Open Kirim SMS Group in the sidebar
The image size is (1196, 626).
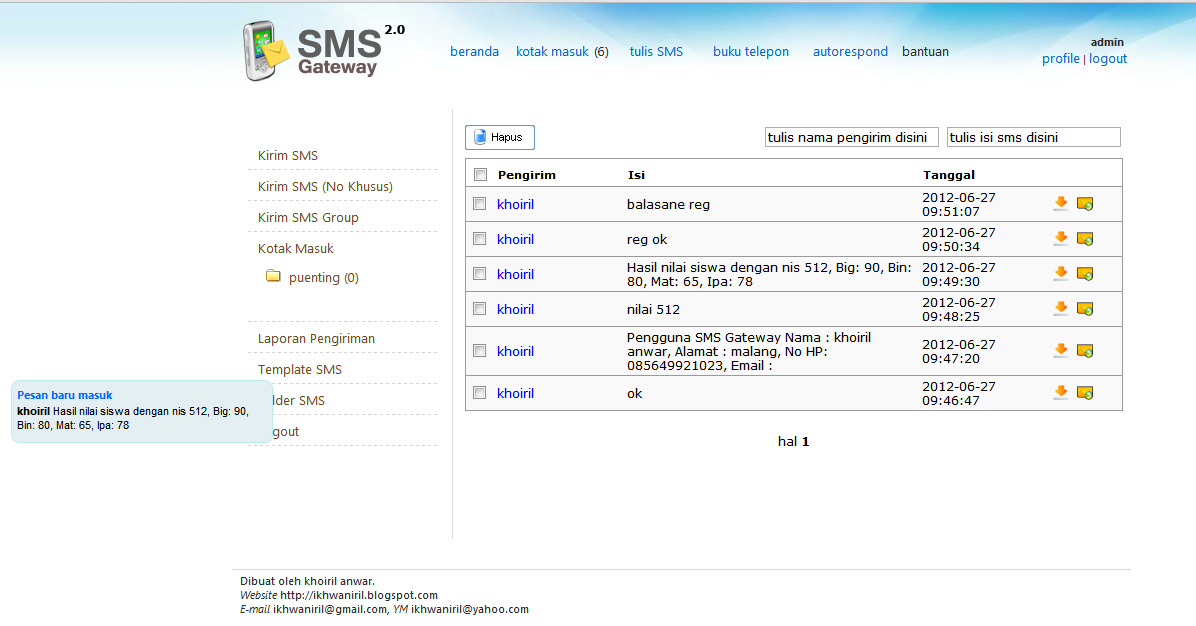tap(308, 217)
